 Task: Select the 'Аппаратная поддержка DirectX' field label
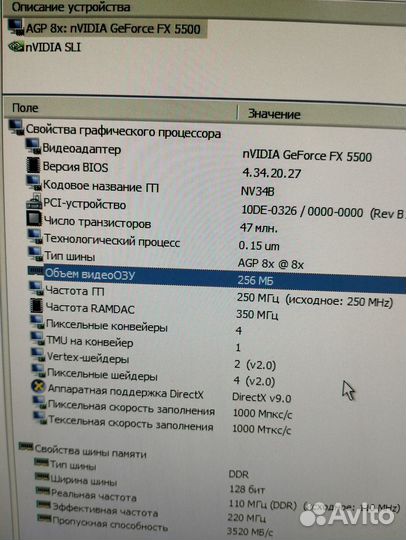(126, 392)
